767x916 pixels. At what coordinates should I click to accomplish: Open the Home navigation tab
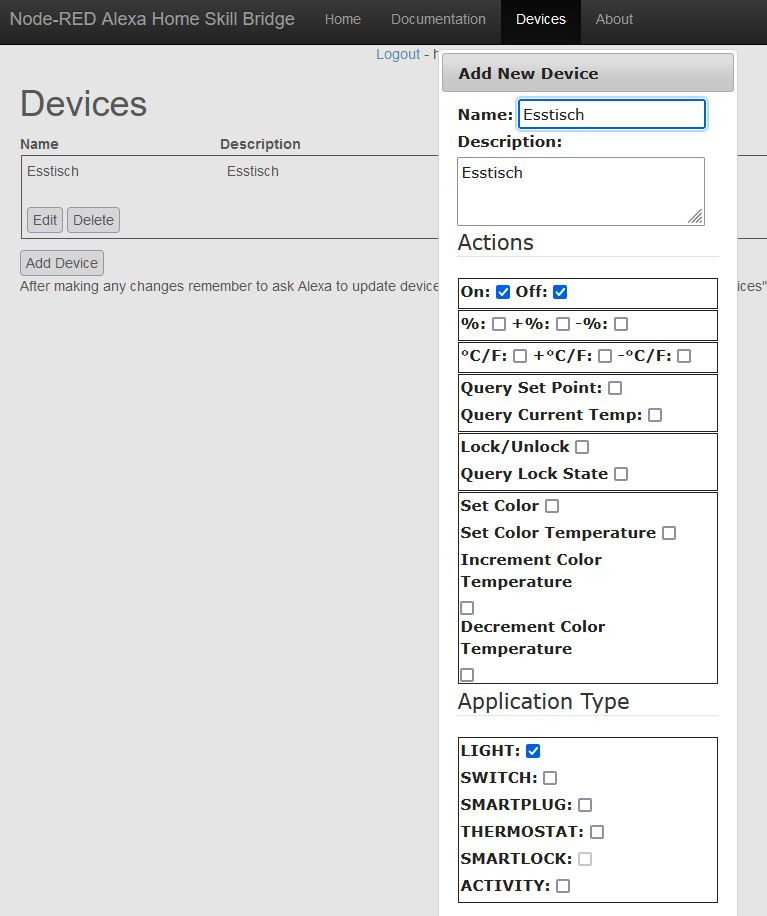click(343, 19)
